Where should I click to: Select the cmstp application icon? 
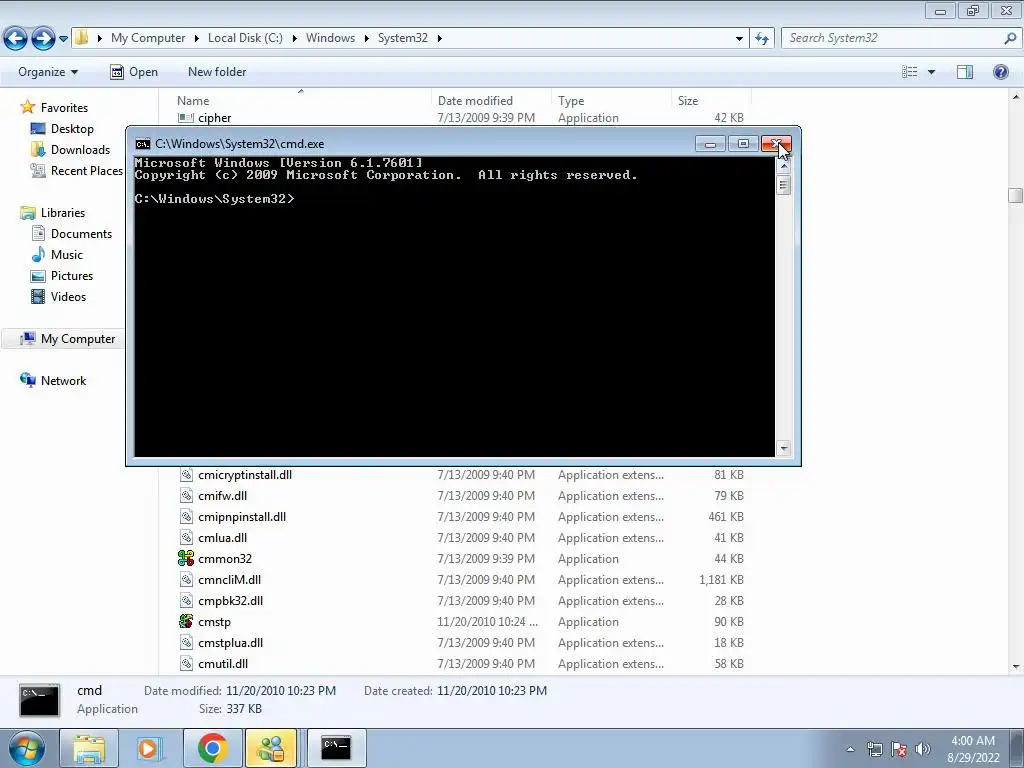186,622
